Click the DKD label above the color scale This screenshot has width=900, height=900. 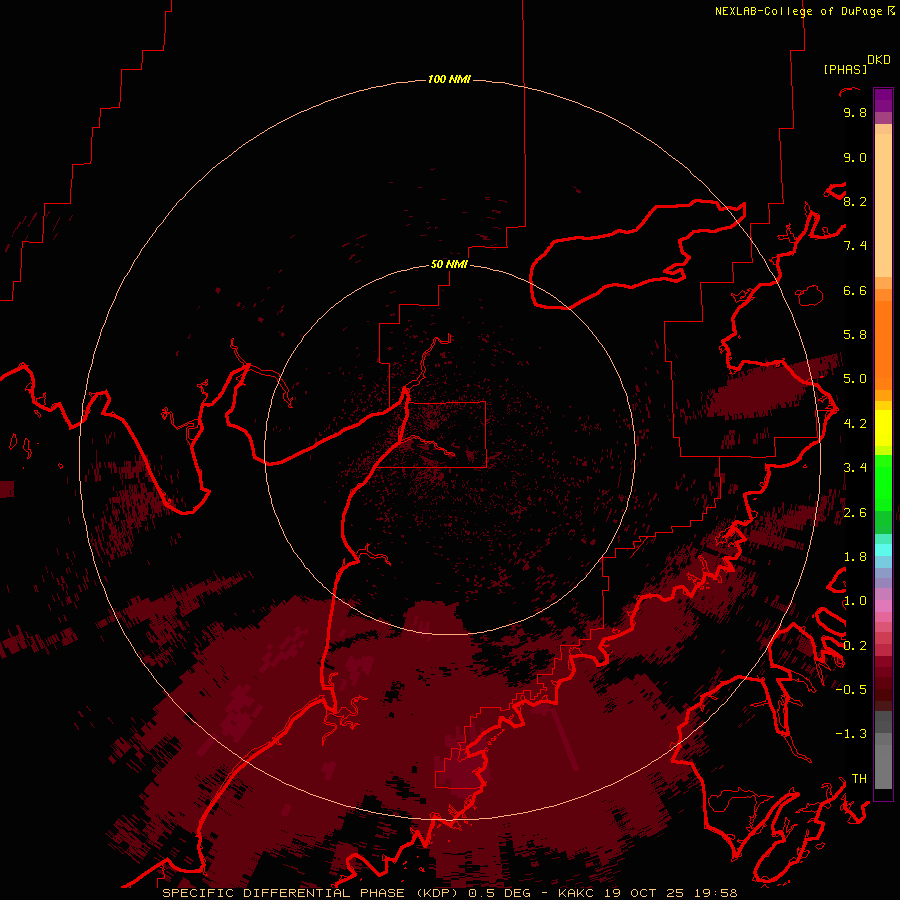point(879,60)
